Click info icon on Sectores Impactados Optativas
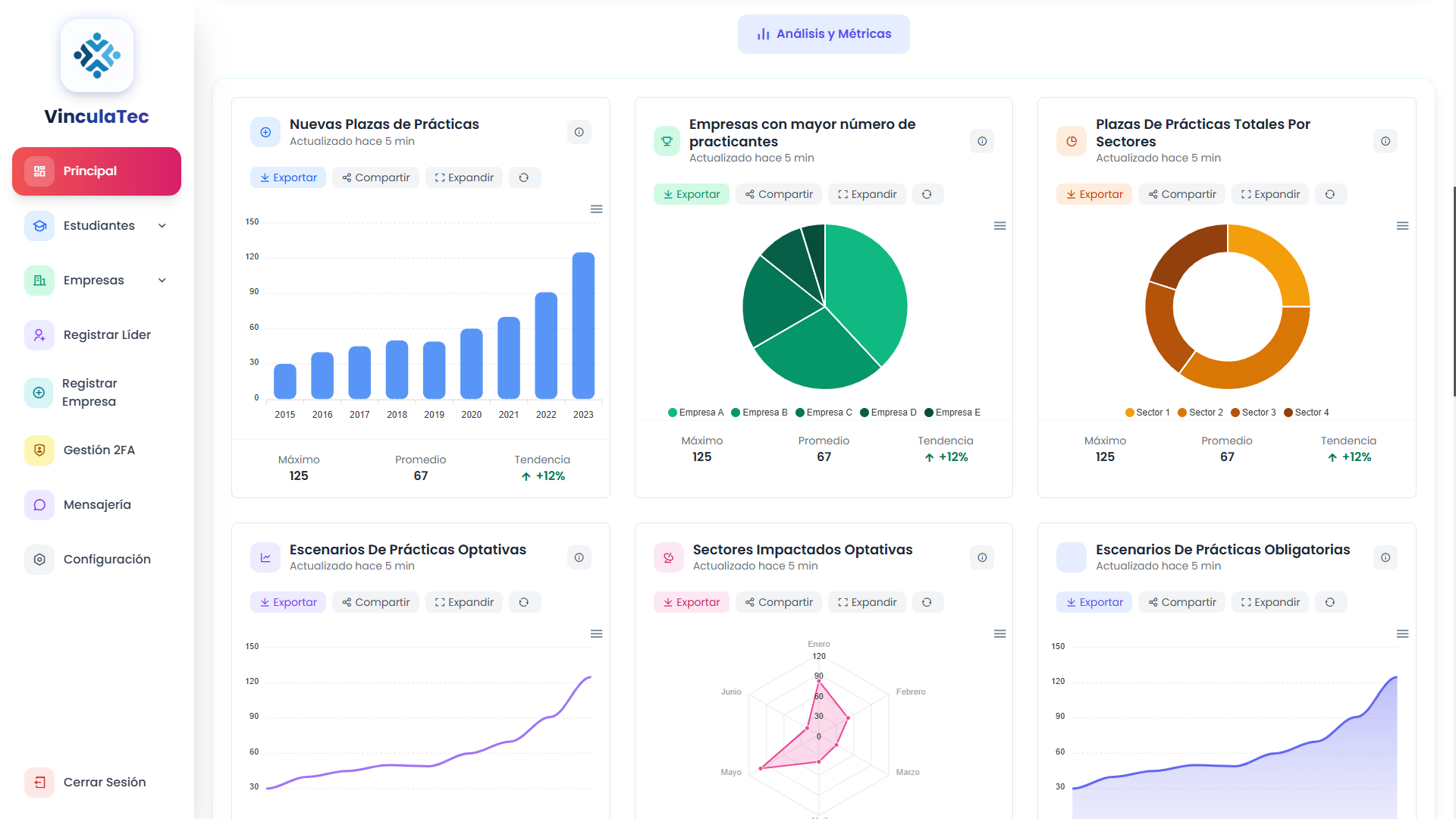Image resolution: width=1456 pixels, height=819 pixels. pyautogui.click(x=982, y=557)
